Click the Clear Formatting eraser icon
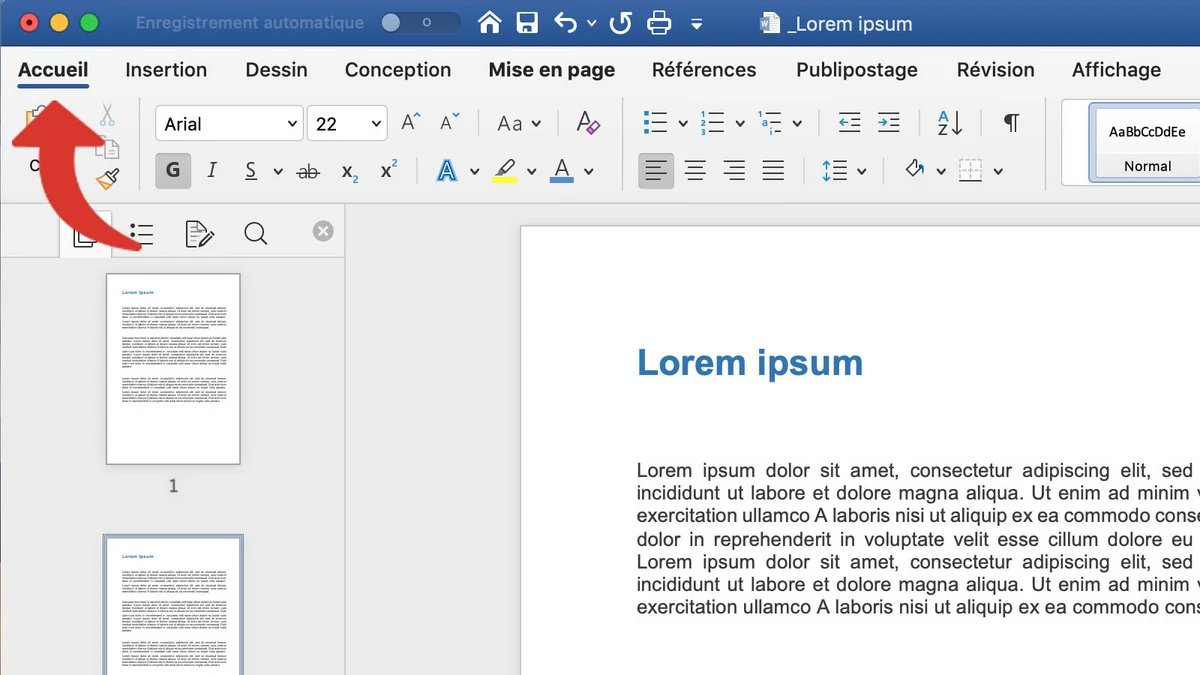The width and height of the screenshot is (1200, 675). pyautogui.click(x=588, y=123)
